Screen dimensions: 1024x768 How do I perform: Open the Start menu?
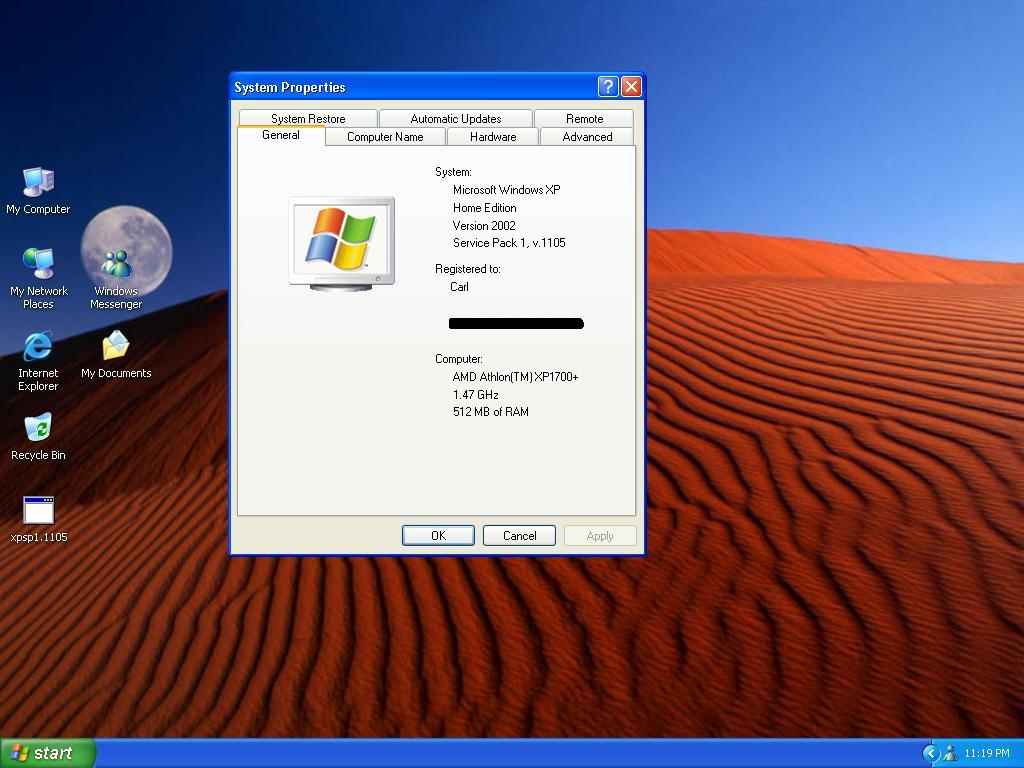(48, 753)
